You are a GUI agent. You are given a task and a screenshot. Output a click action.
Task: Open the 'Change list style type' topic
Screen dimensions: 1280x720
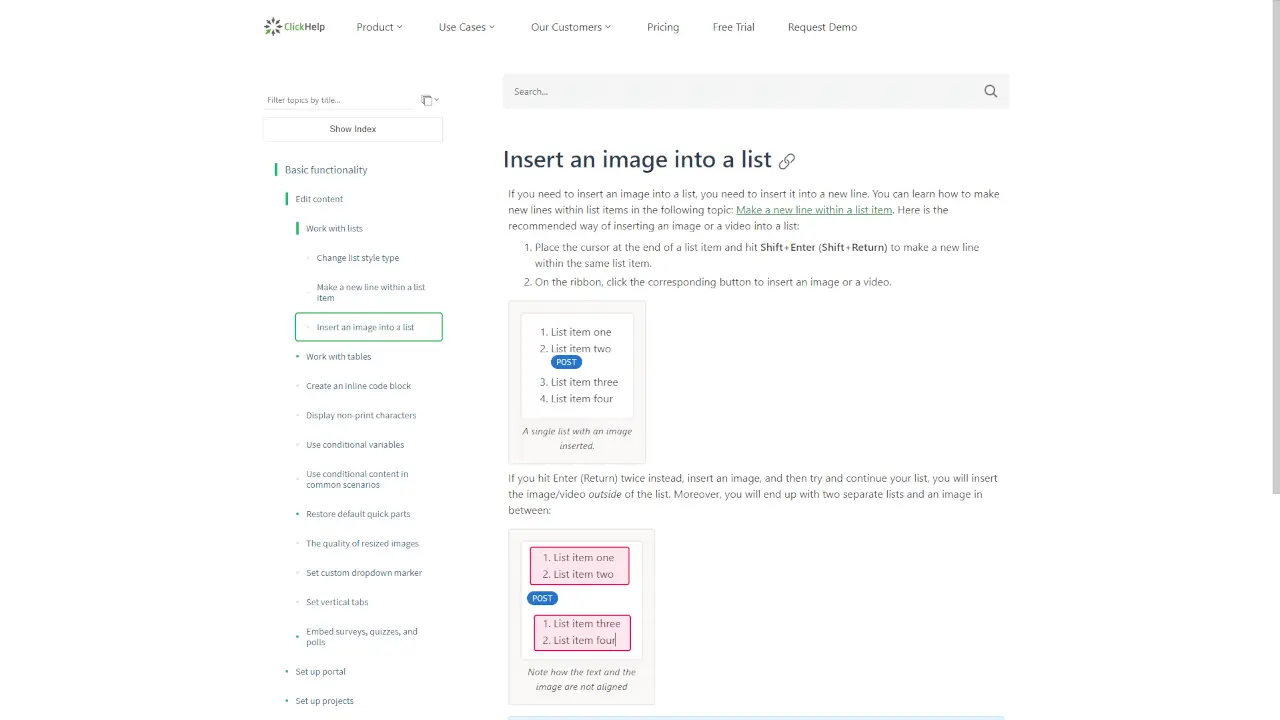pyautogui.click(x=357, y=258)
